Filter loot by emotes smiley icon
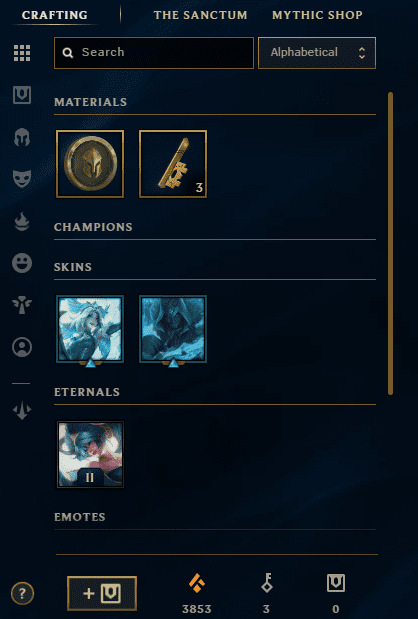Image resolution: width=418 pixels, height=619 pixels. click(22, 263)
